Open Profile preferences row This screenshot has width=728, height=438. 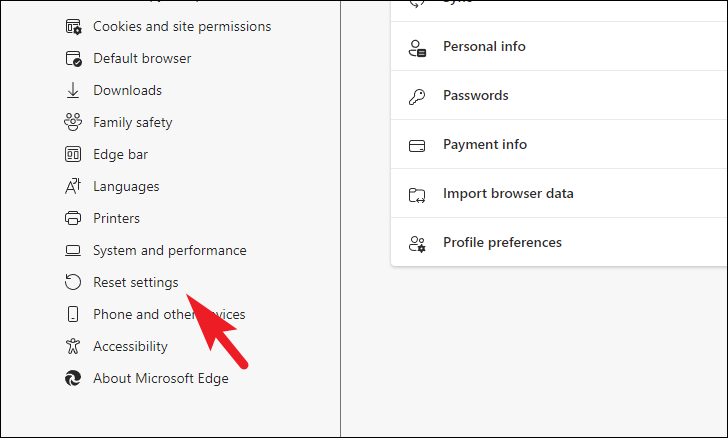(x=502, y=243)
